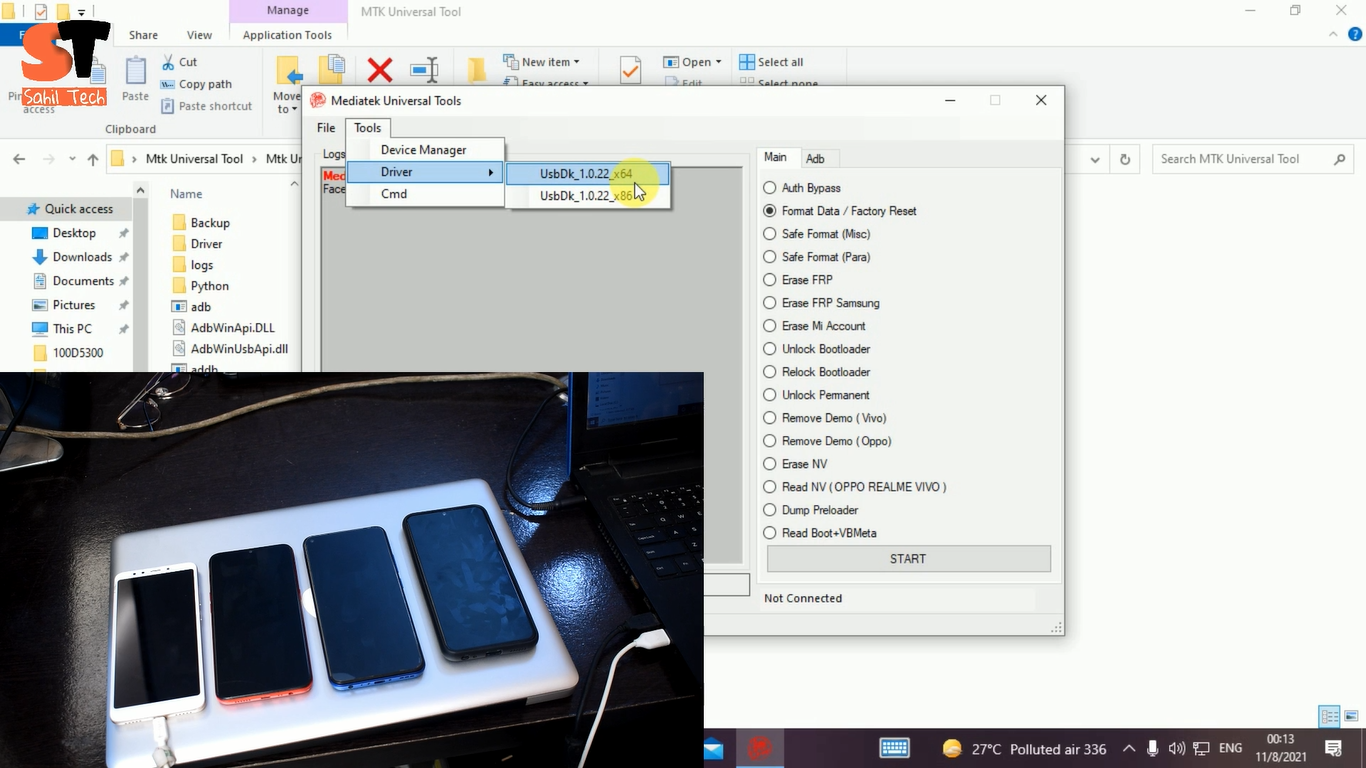This screenshot has width=1366, height=768.
Task: Open the Share ribbon tab in Explorer
Action: [143, 35]
